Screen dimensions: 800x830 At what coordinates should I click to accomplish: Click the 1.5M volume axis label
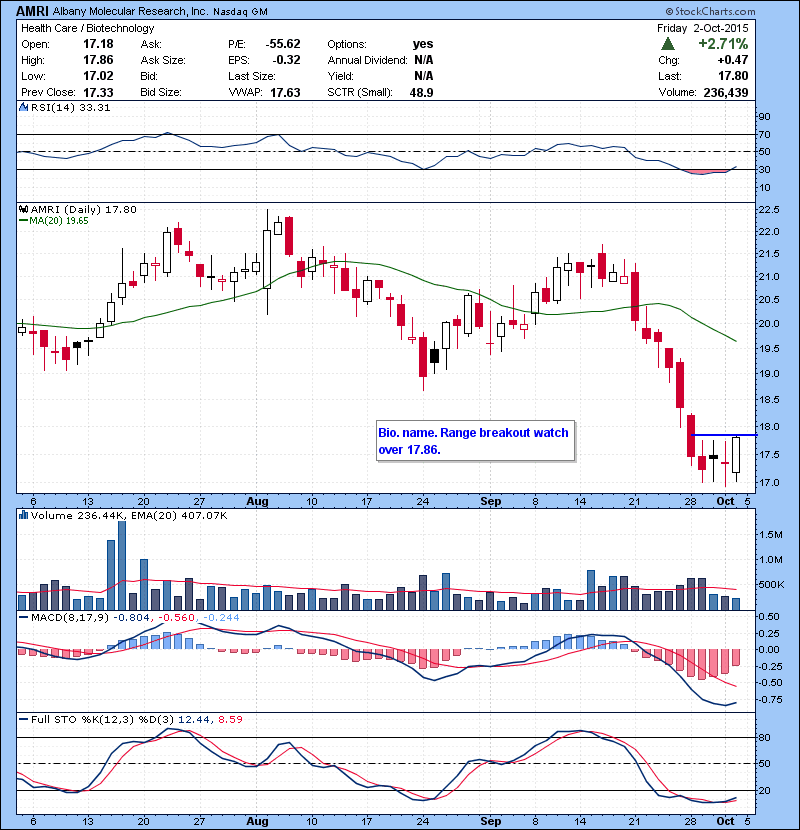pos(770,535)
